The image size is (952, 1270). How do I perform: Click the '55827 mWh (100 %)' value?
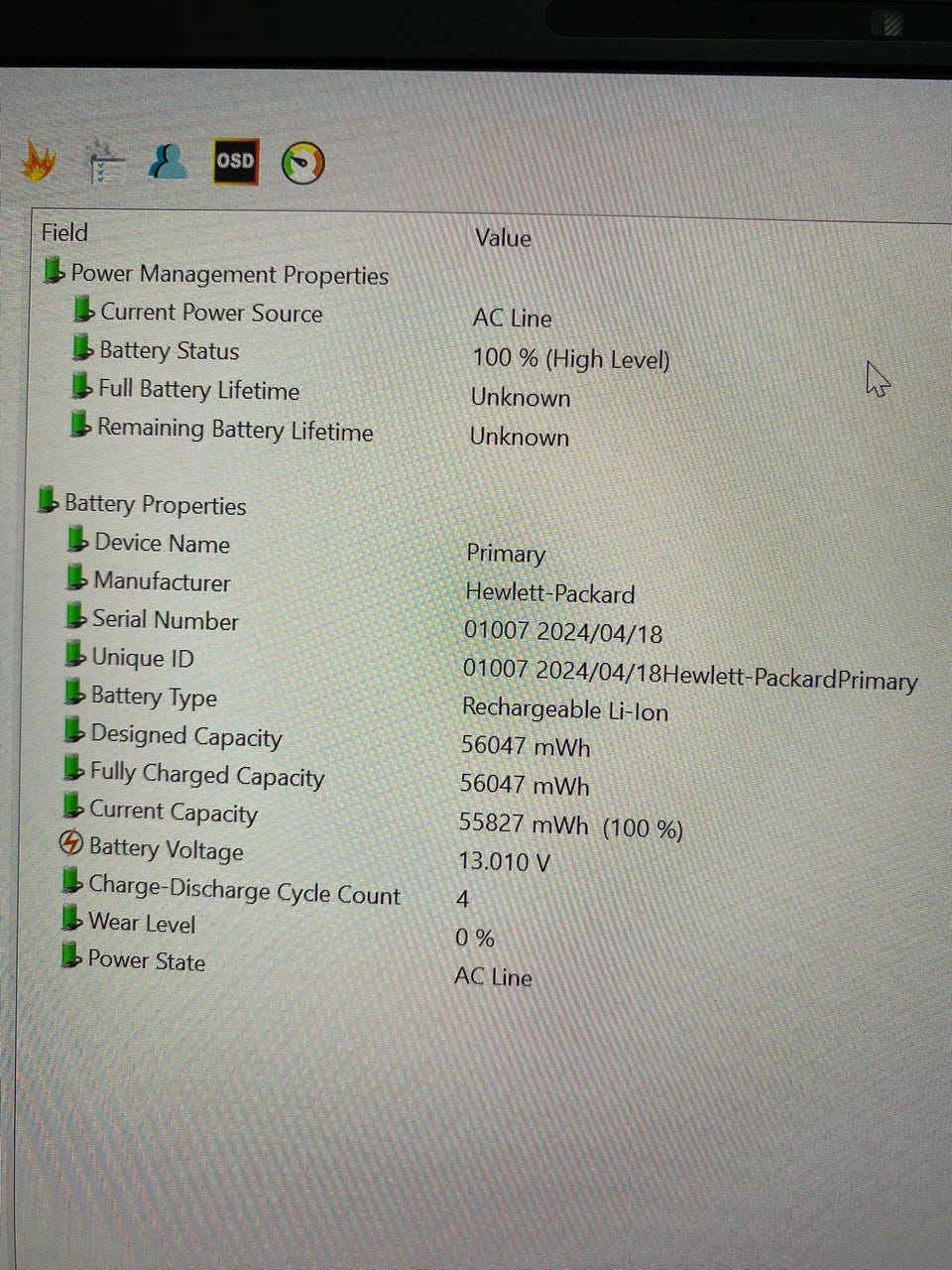571,825
